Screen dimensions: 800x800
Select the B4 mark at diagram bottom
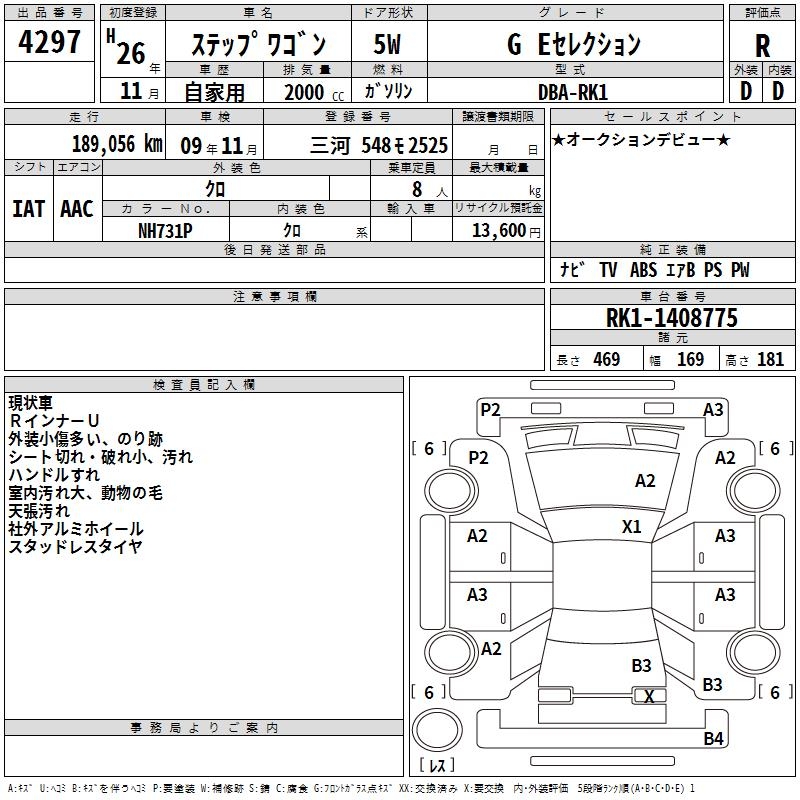pyautogui.click(x=712, y=739)
